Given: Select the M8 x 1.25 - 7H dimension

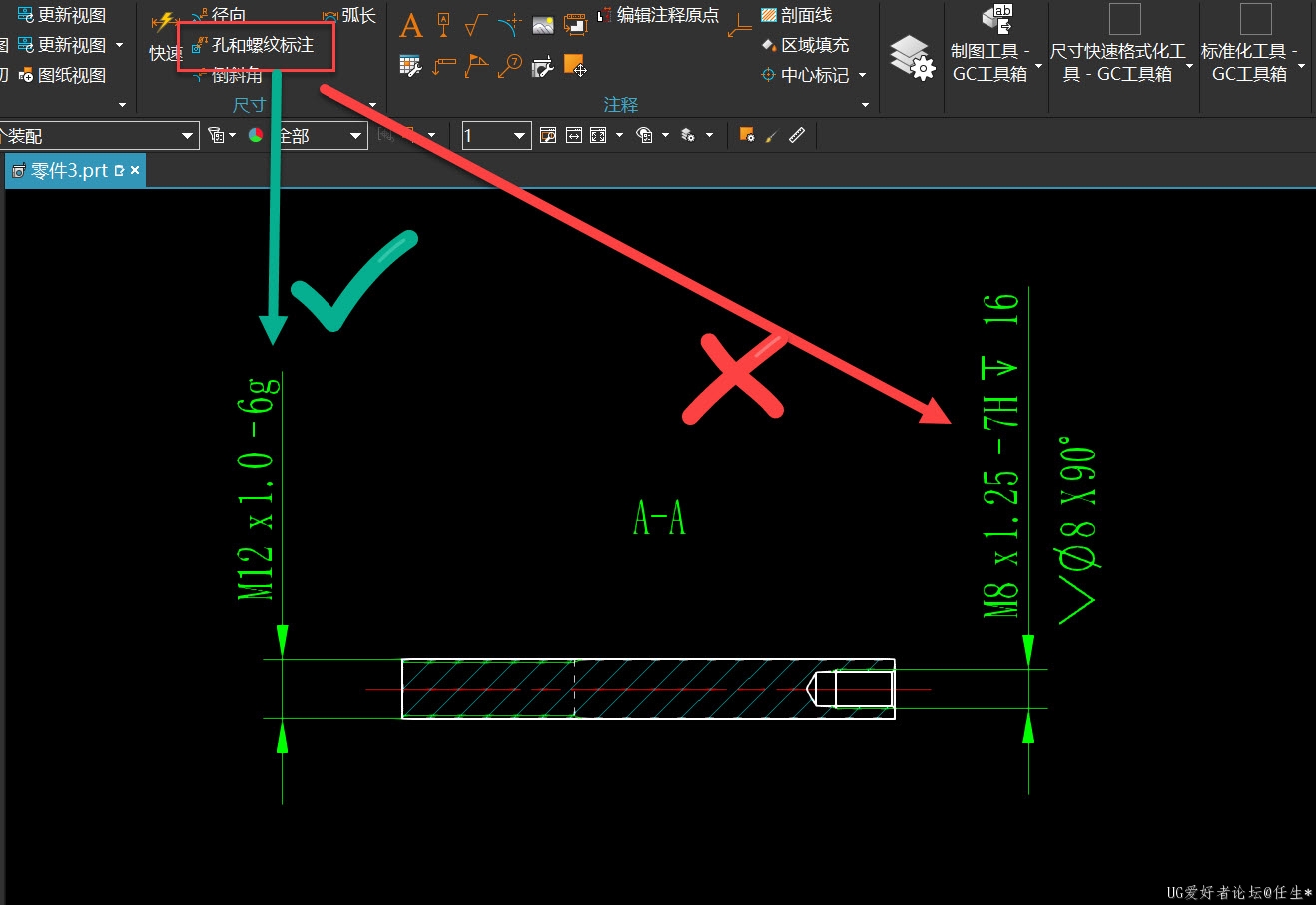Looking at the screenshot, I should pos(1001,454).
